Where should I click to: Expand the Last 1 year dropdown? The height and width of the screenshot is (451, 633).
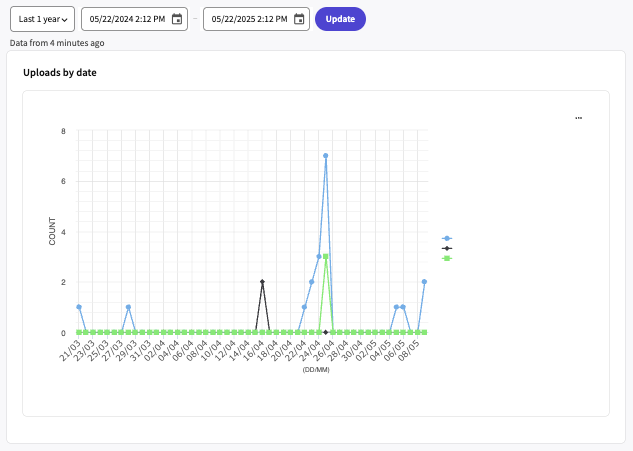pos(43,19)
